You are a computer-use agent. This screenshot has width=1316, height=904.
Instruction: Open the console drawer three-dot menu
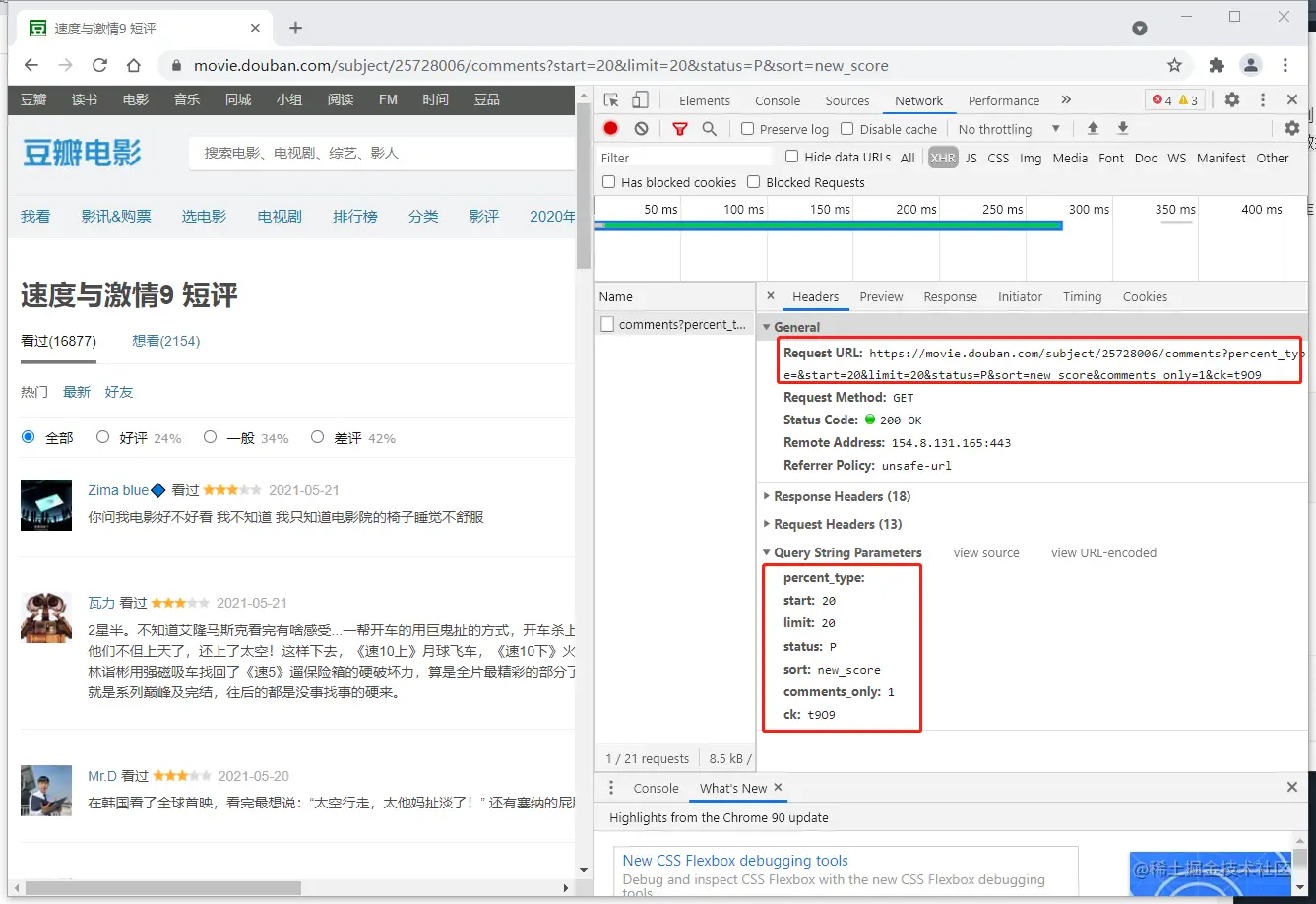[x=611, y=788]
